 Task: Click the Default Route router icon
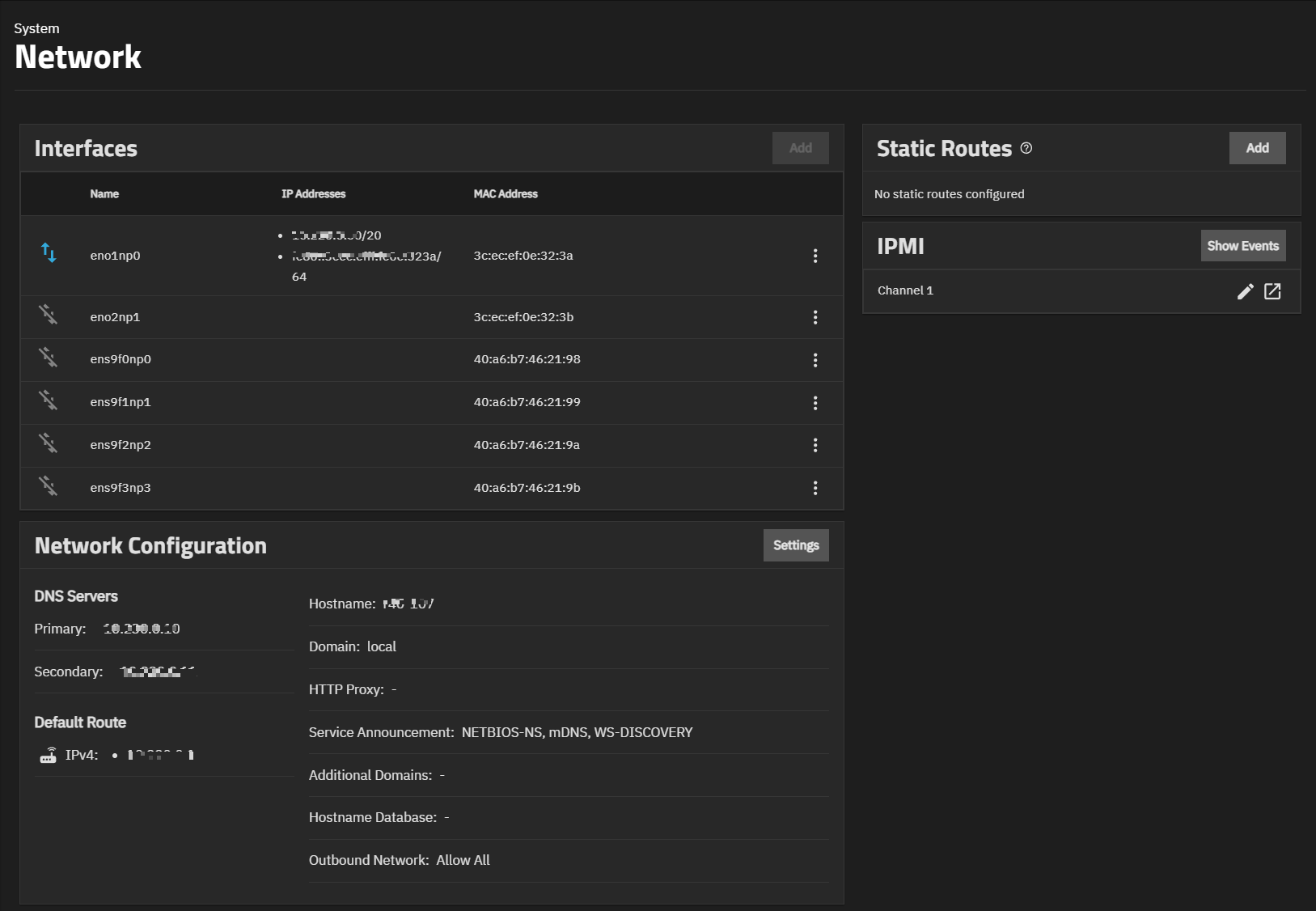pos(49,755)
